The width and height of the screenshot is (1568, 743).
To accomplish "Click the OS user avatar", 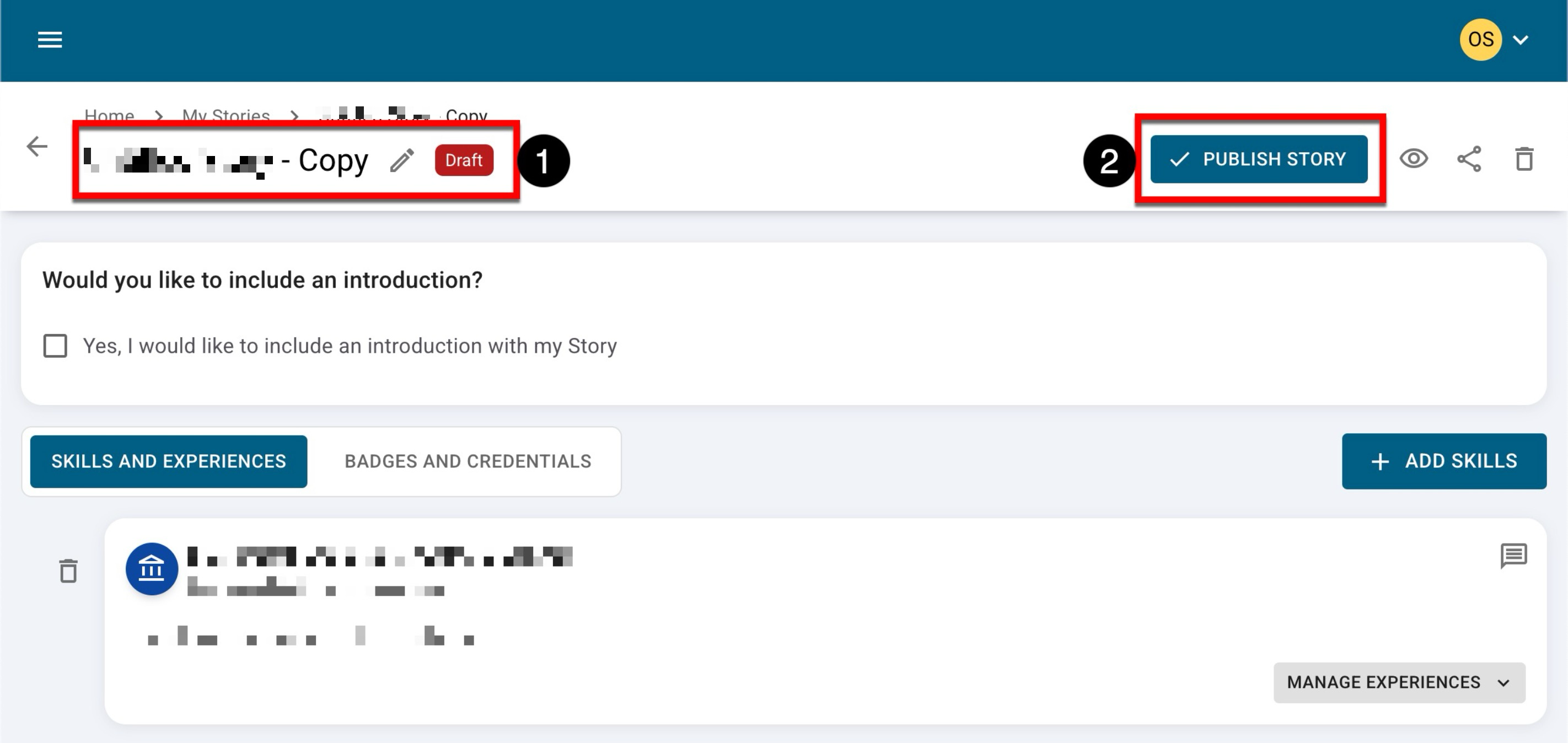I will [1480, 40].
